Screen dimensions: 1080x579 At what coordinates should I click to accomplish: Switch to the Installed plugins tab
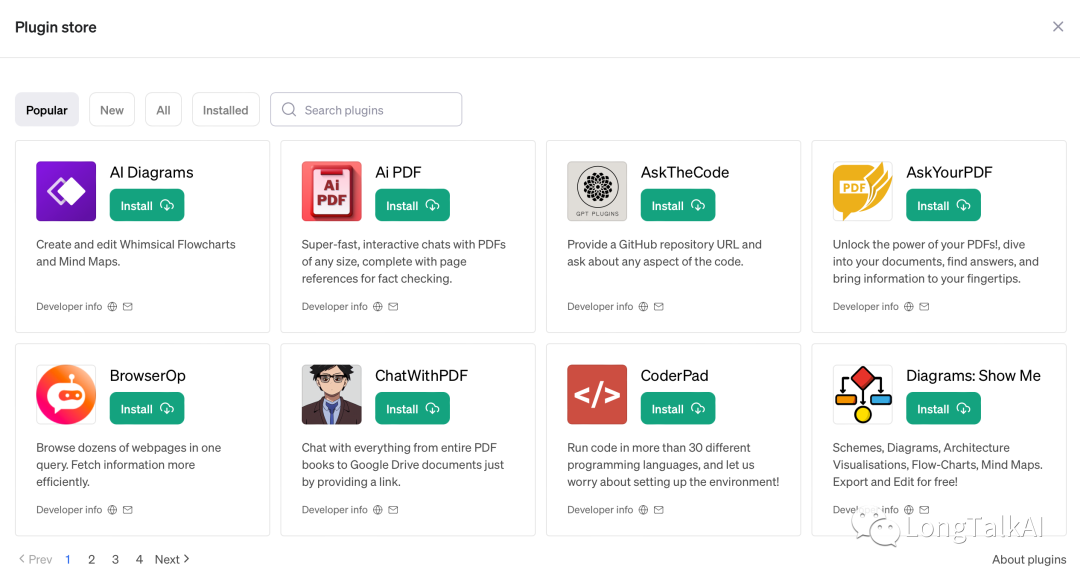pyautogui.click(x=225, y=109)
